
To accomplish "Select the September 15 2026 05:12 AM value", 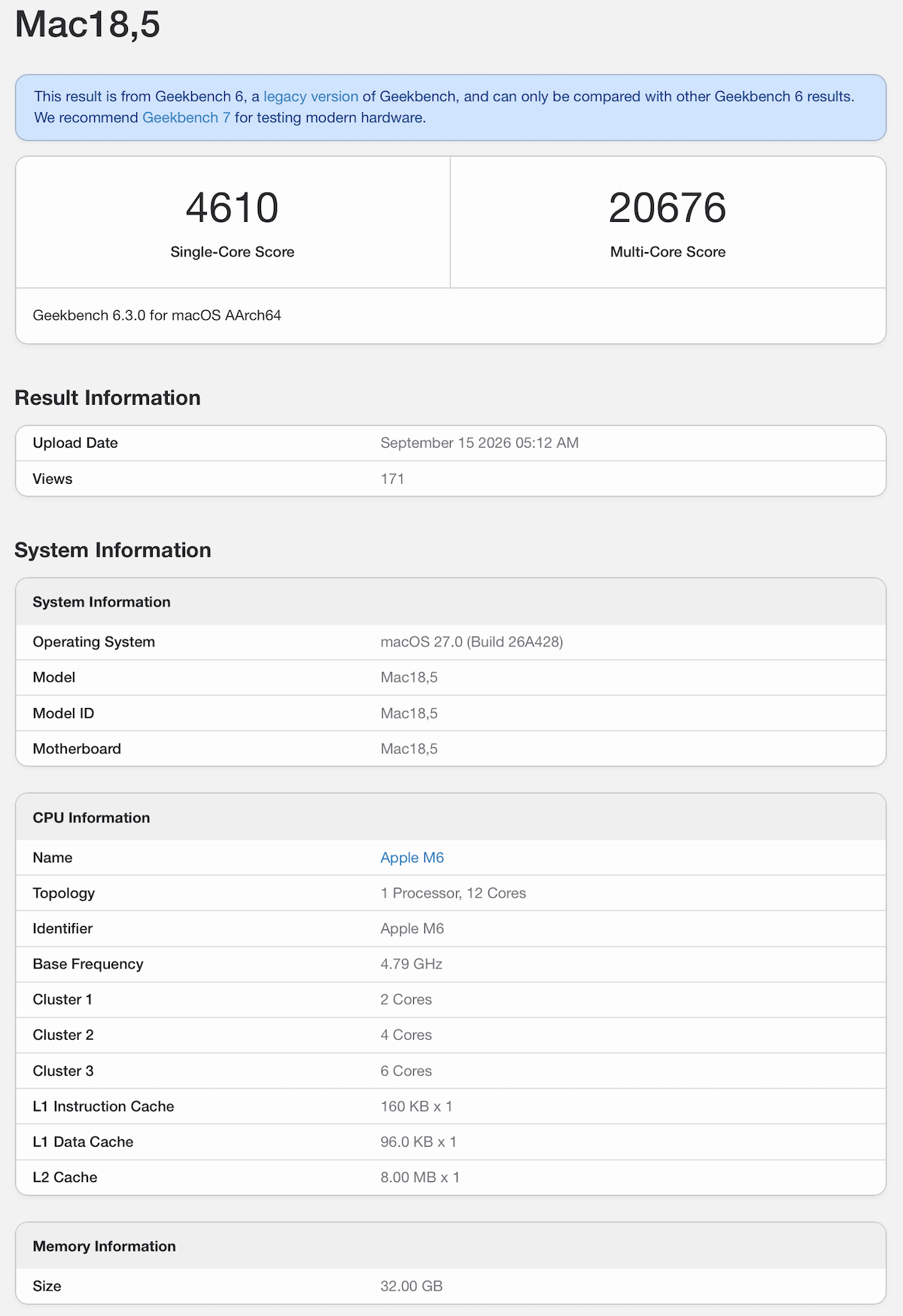I will point(479,443).
